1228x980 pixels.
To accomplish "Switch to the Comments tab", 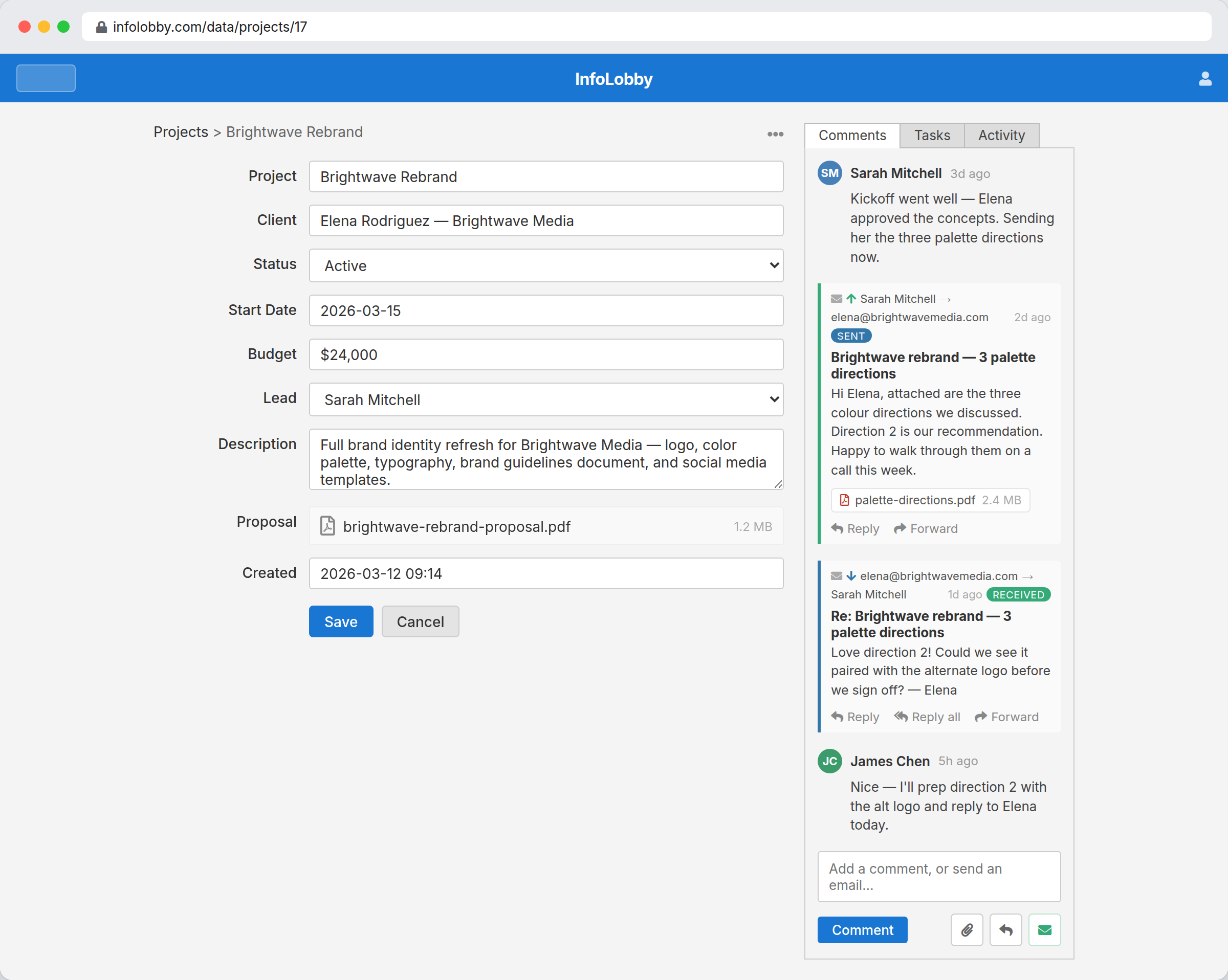I will (x=852, y=136).
